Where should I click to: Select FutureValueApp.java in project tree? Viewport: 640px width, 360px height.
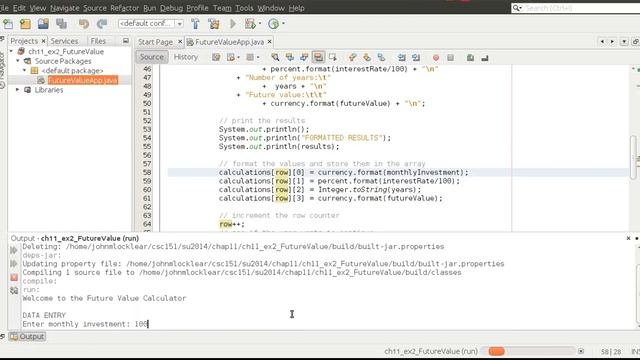83,80
